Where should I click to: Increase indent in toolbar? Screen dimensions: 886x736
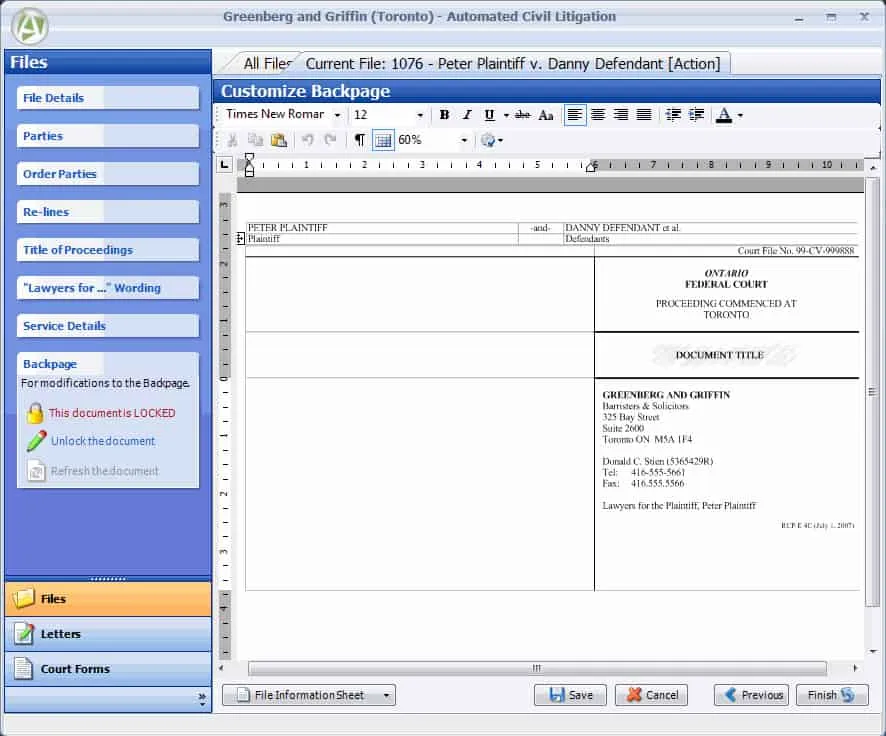(696, 115)
